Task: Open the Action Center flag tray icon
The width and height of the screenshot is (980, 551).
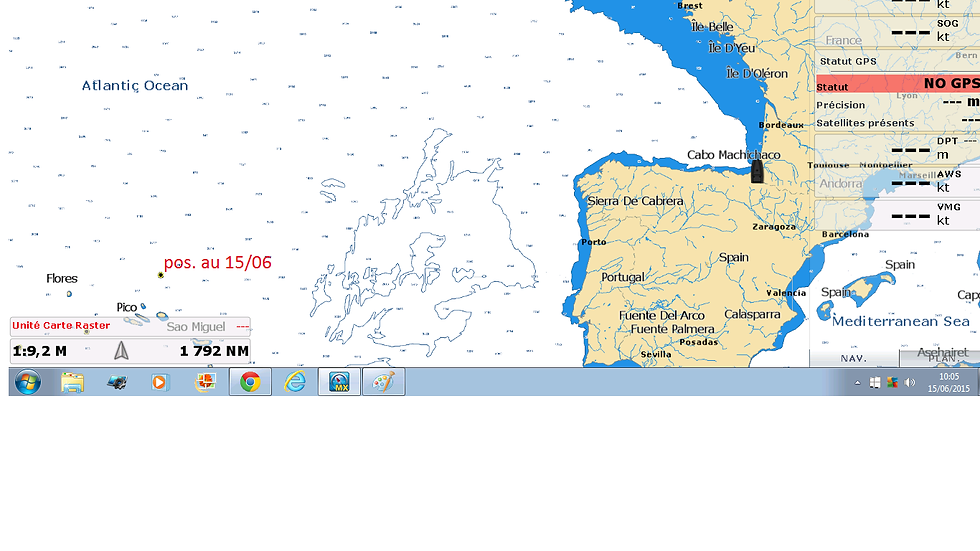Action: click(875, 382)
